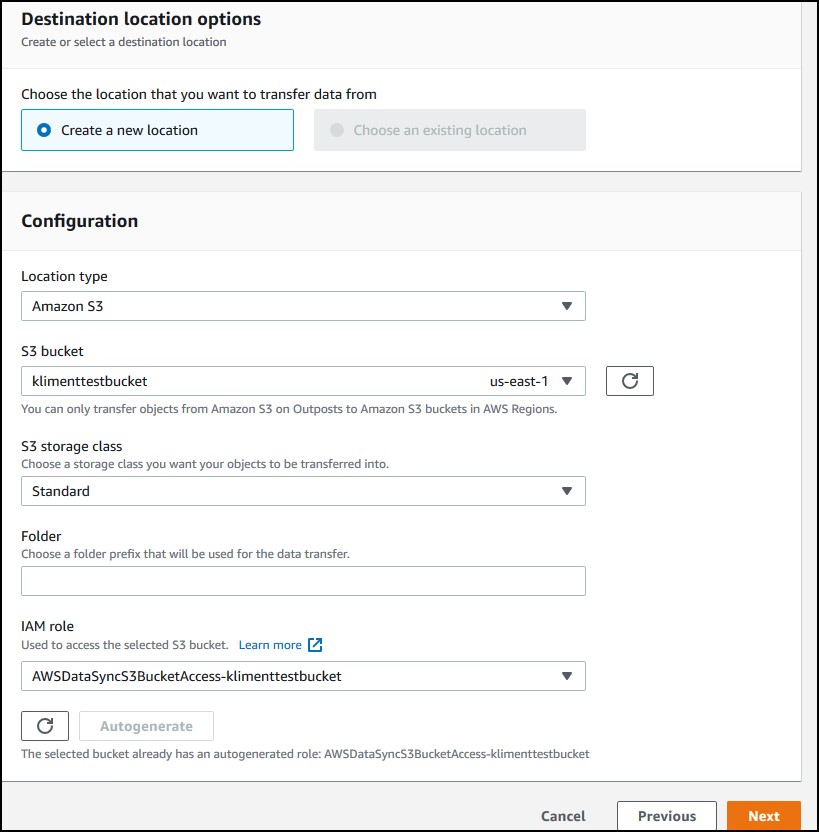Click the Location type dropdown arrow
Image resolution: width=819 pixels, height=832 pixels.
tap(567, 306)
